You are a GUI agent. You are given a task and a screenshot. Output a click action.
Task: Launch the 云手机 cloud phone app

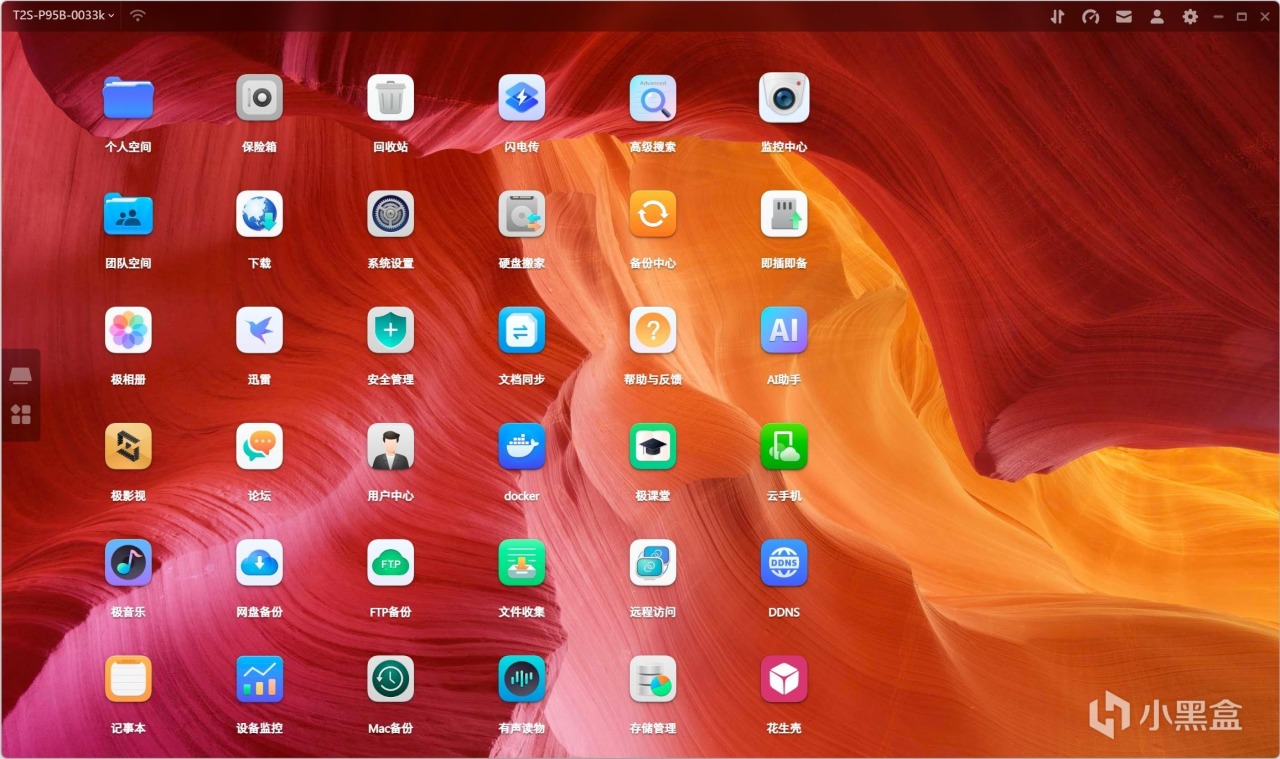pyautogui.click(x=784, y=446)
